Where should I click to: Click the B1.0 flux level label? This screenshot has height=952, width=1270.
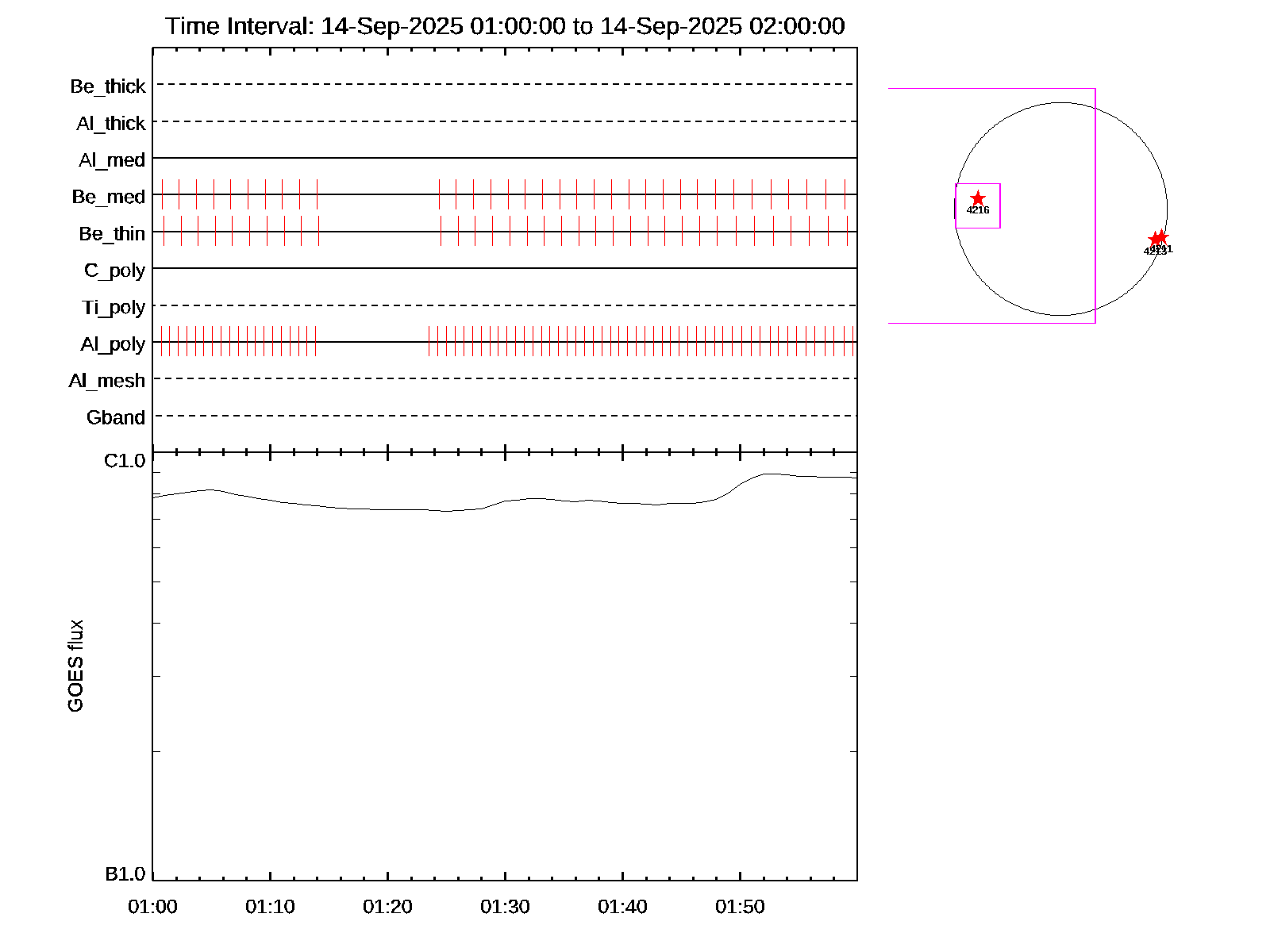click(x=125, y=874)
